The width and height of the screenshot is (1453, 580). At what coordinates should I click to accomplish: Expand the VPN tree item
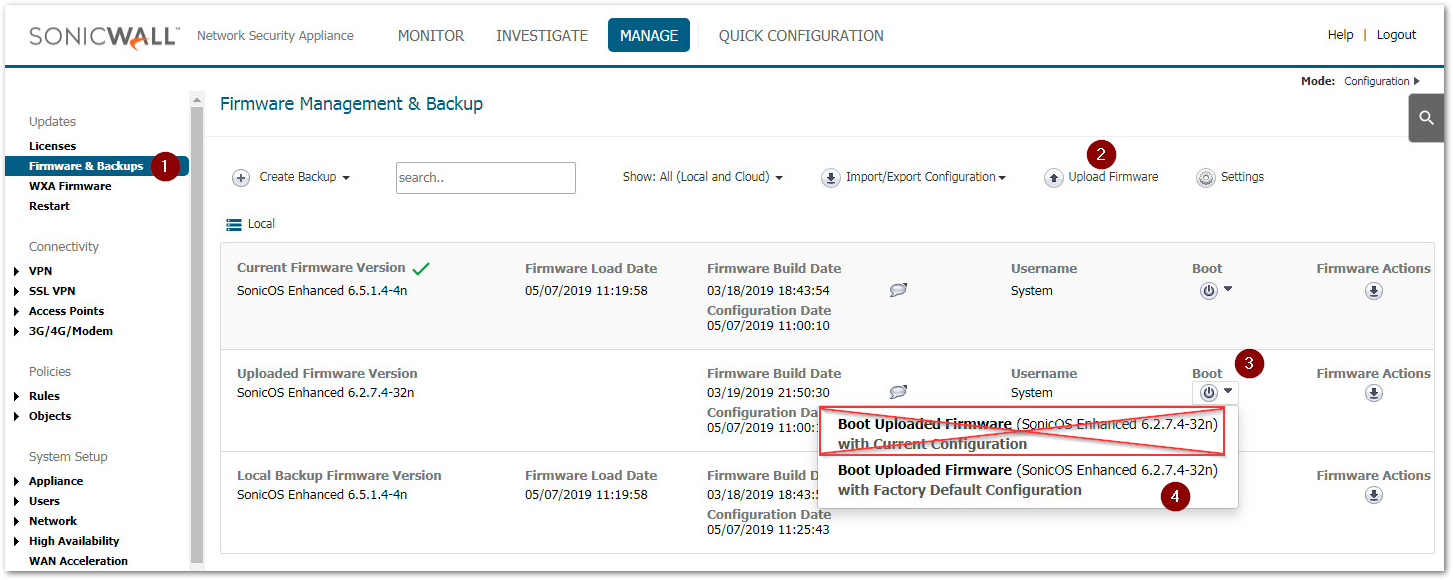coord(17,271)
